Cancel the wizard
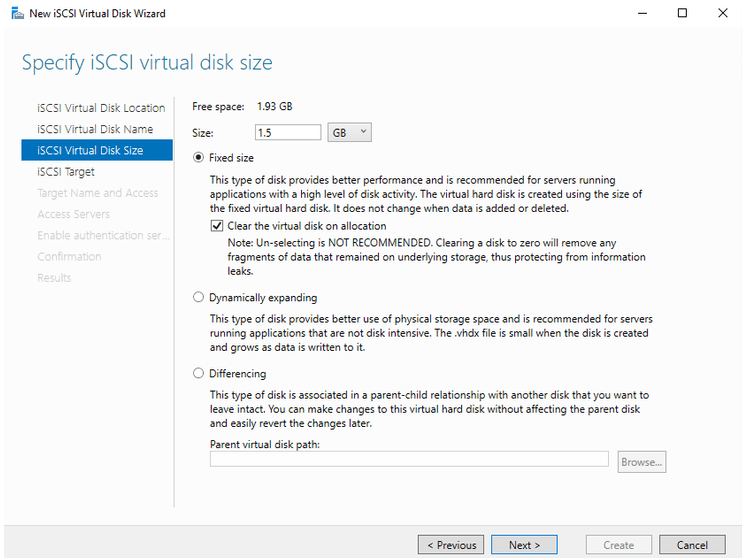742x558 pixels. tap(692, 545)
